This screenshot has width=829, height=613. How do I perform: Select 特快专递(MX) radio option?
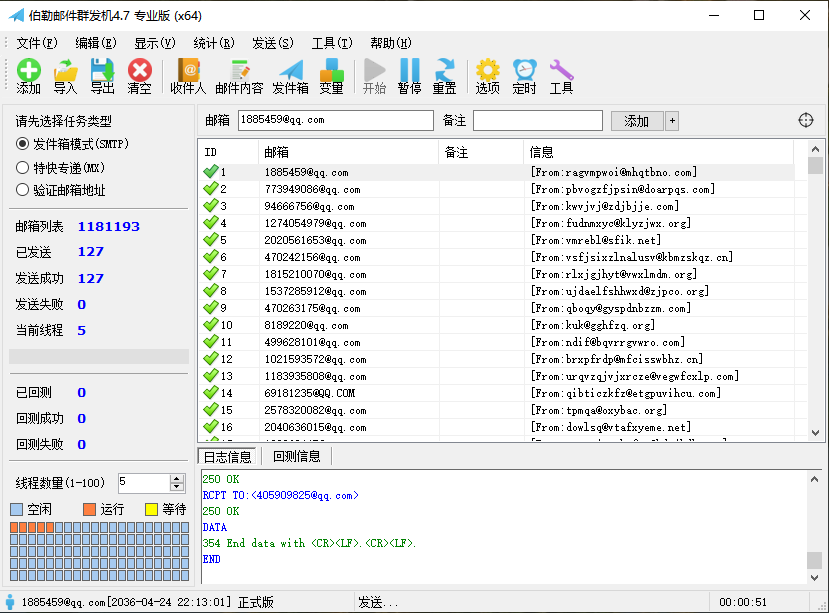pos(23,167)
